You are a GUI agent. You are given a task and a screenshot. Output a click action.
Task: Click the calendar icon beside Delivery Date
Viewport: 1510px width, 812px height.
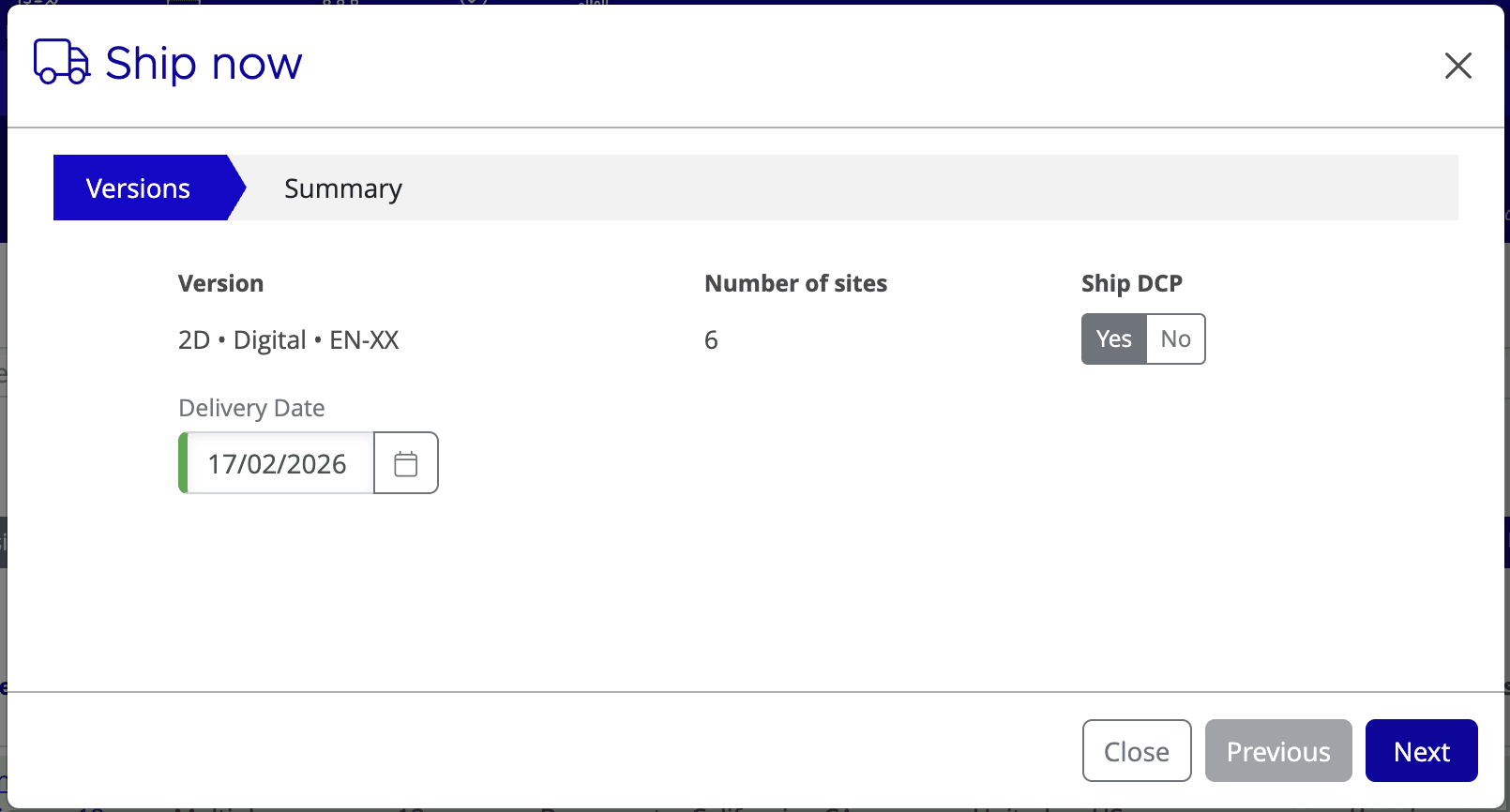point(405,462)
